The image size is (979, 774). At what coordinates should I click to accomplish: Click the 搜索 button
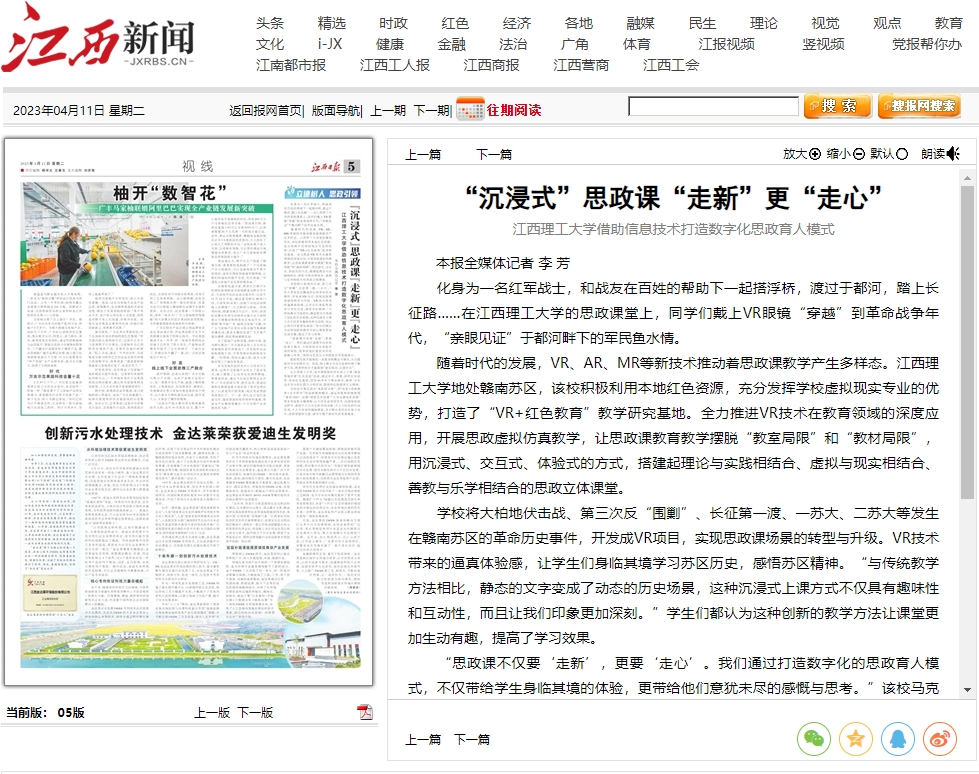(x=837, y=106)
